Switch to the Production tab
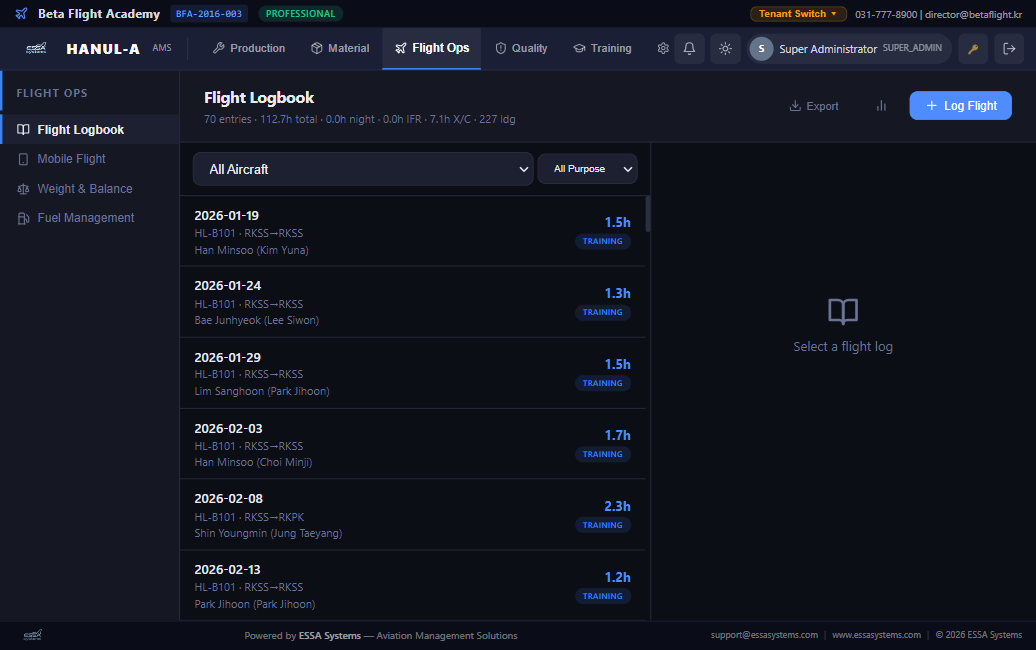 pyautogui.click(x=248, y=48)
